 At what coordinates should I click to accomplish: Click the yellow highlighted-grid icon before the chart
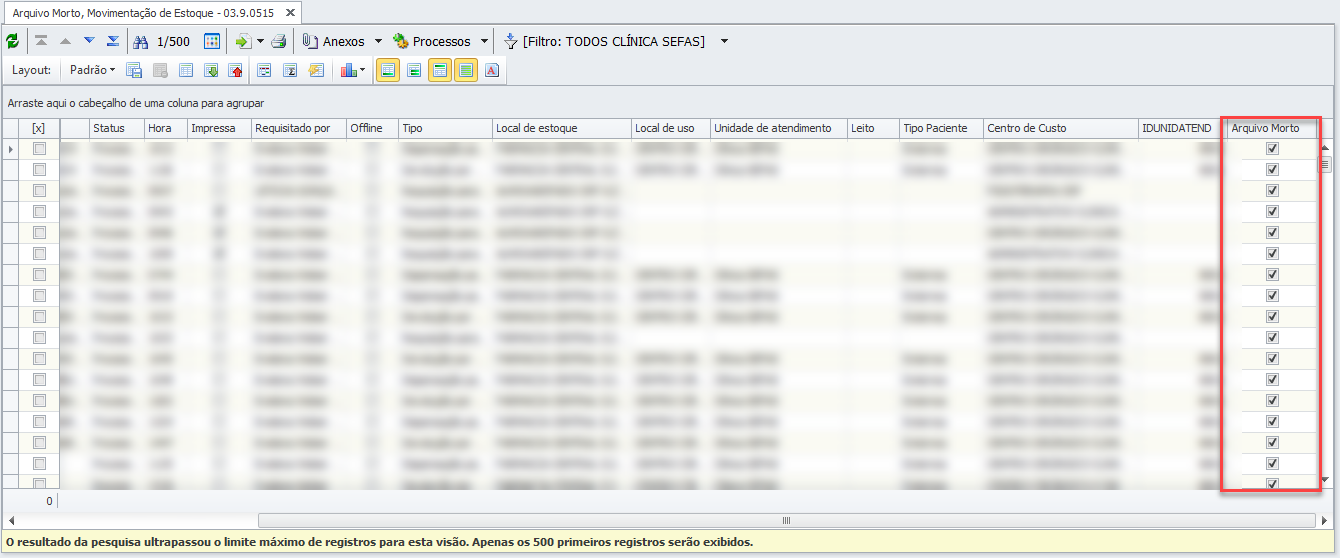317,70
